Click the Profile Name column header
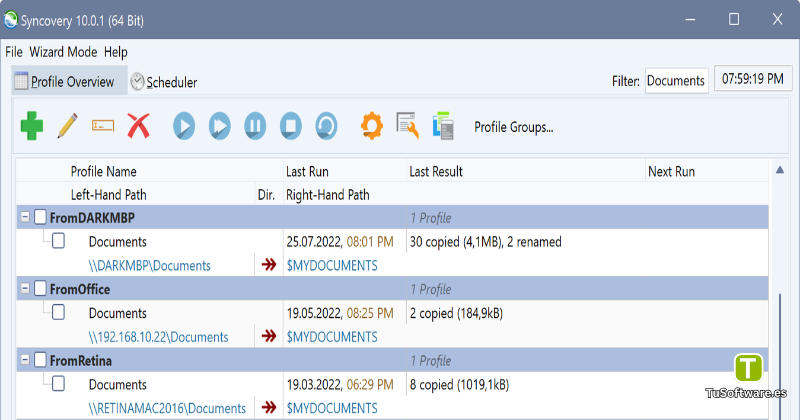Viewport: 800px width, 420px height. pyautogui.click(x=104, y=171)
